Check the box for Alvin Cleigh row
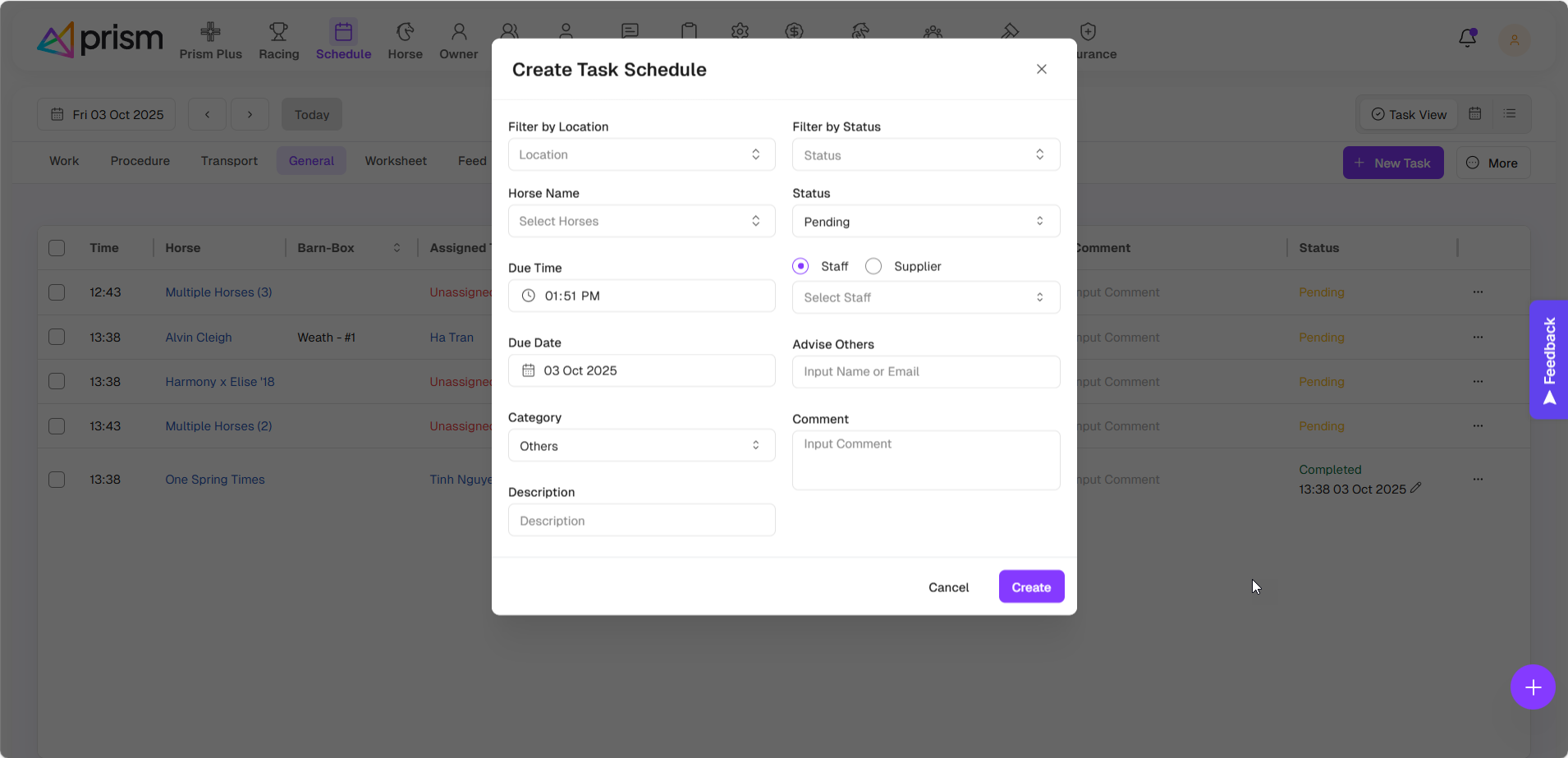Viewport: 1568px width, 758px height. [x=57, y=337]
